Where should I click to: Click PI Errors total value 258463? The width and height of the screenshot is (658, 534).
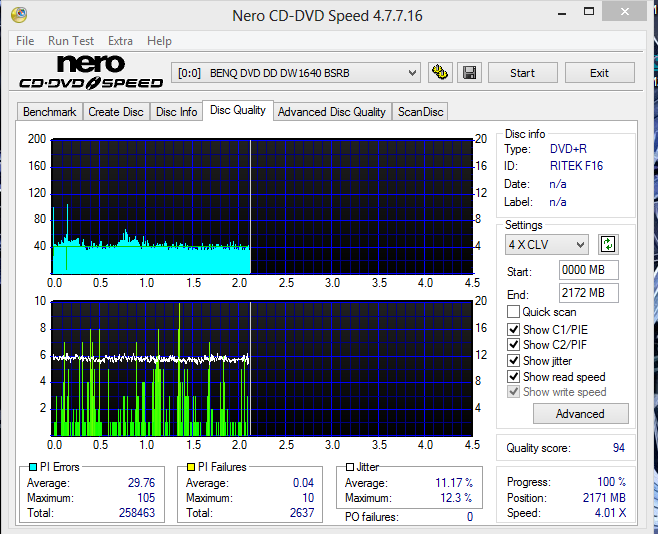tap(137, 513)
